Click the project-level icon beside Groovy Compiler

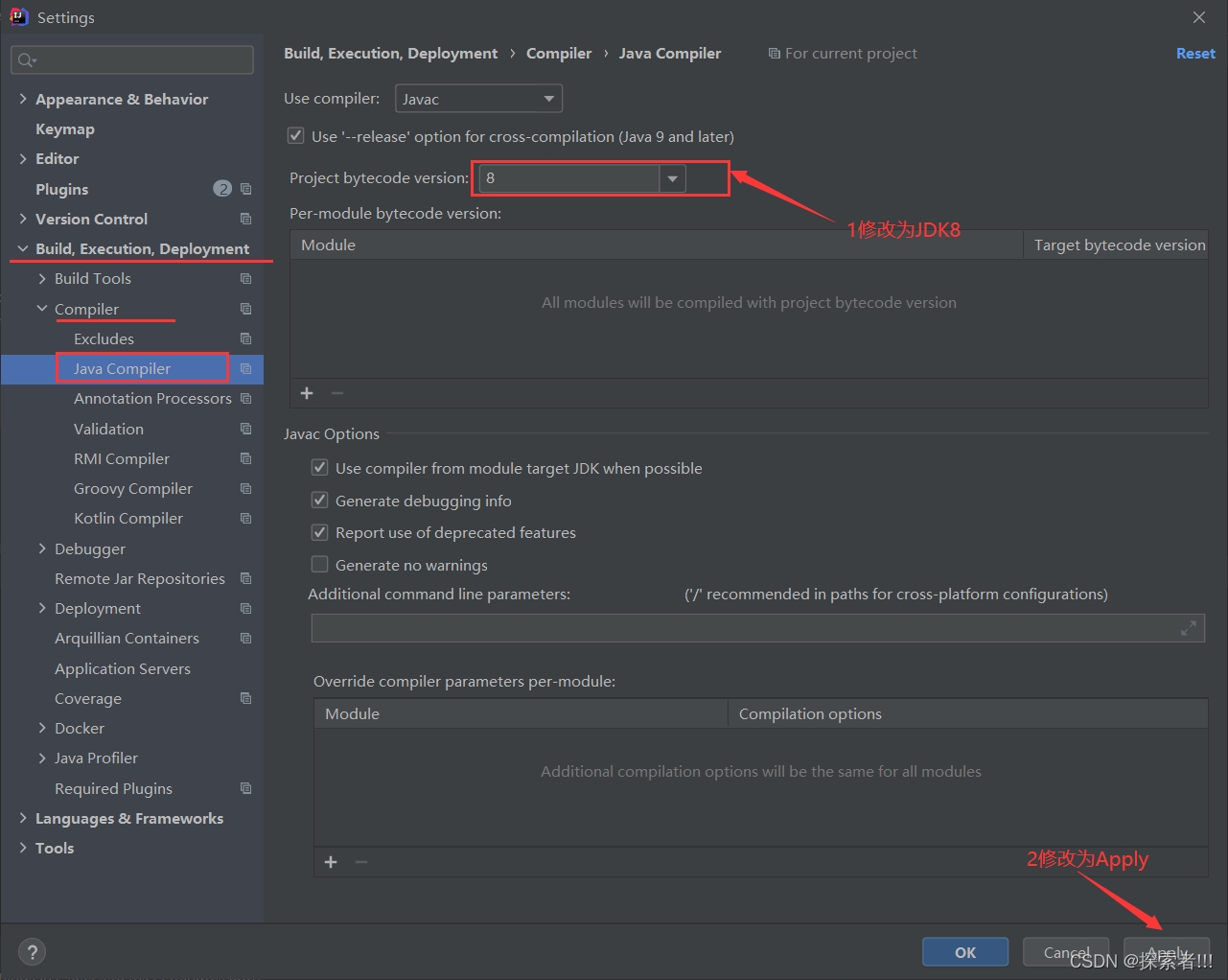(x=246, y=488)
